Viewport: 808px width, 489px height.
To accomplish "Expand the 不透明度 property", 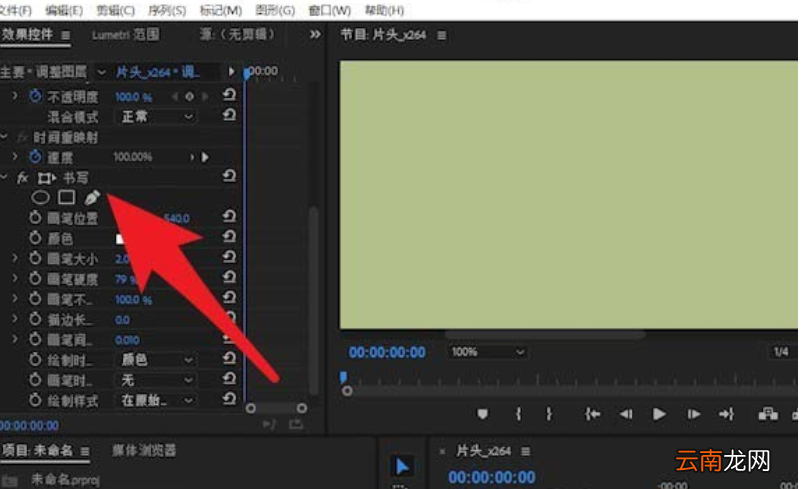I will pos(14,96).
